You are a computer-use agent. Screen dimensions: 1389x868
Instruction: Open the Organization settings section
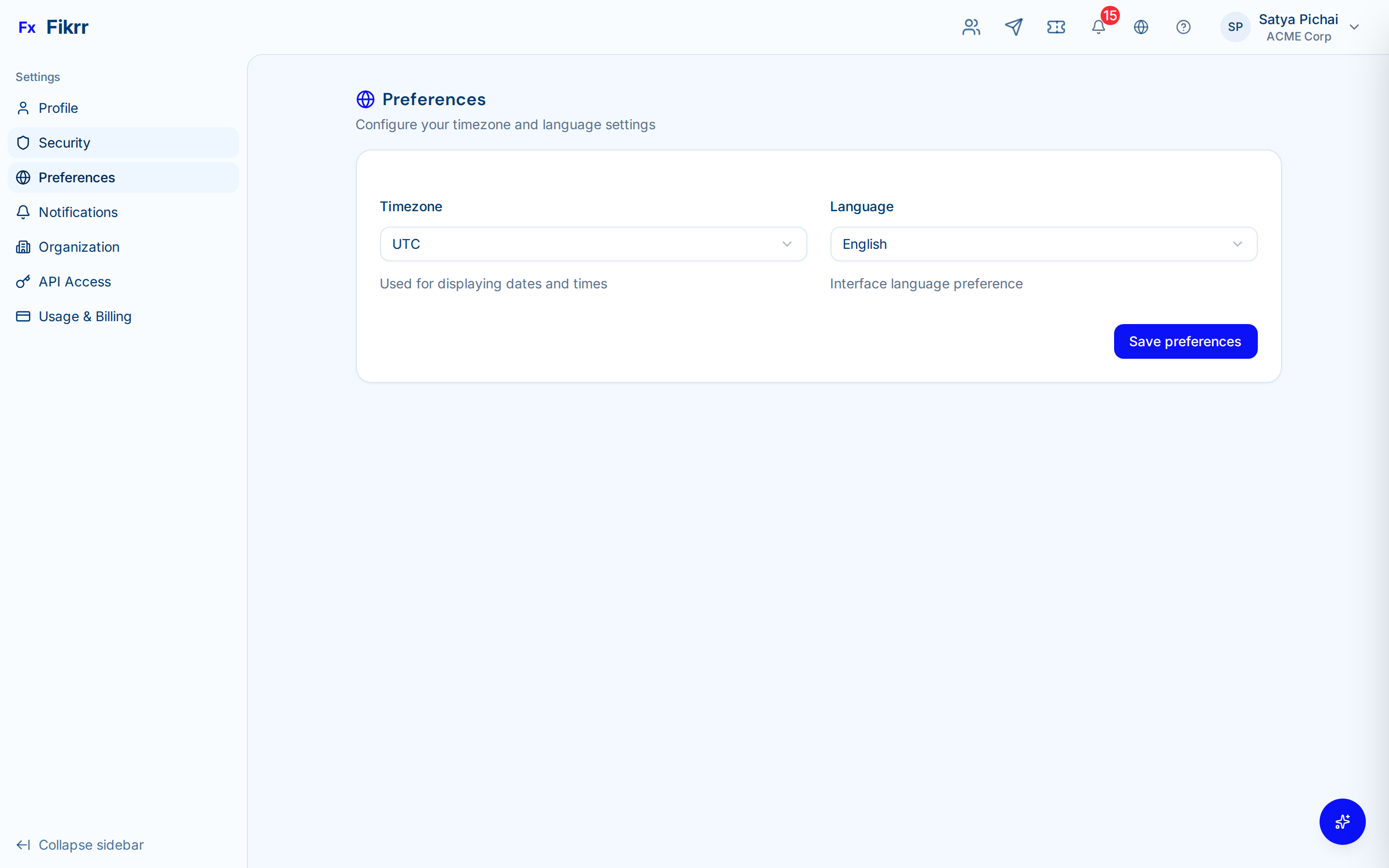tap(79, 247)
